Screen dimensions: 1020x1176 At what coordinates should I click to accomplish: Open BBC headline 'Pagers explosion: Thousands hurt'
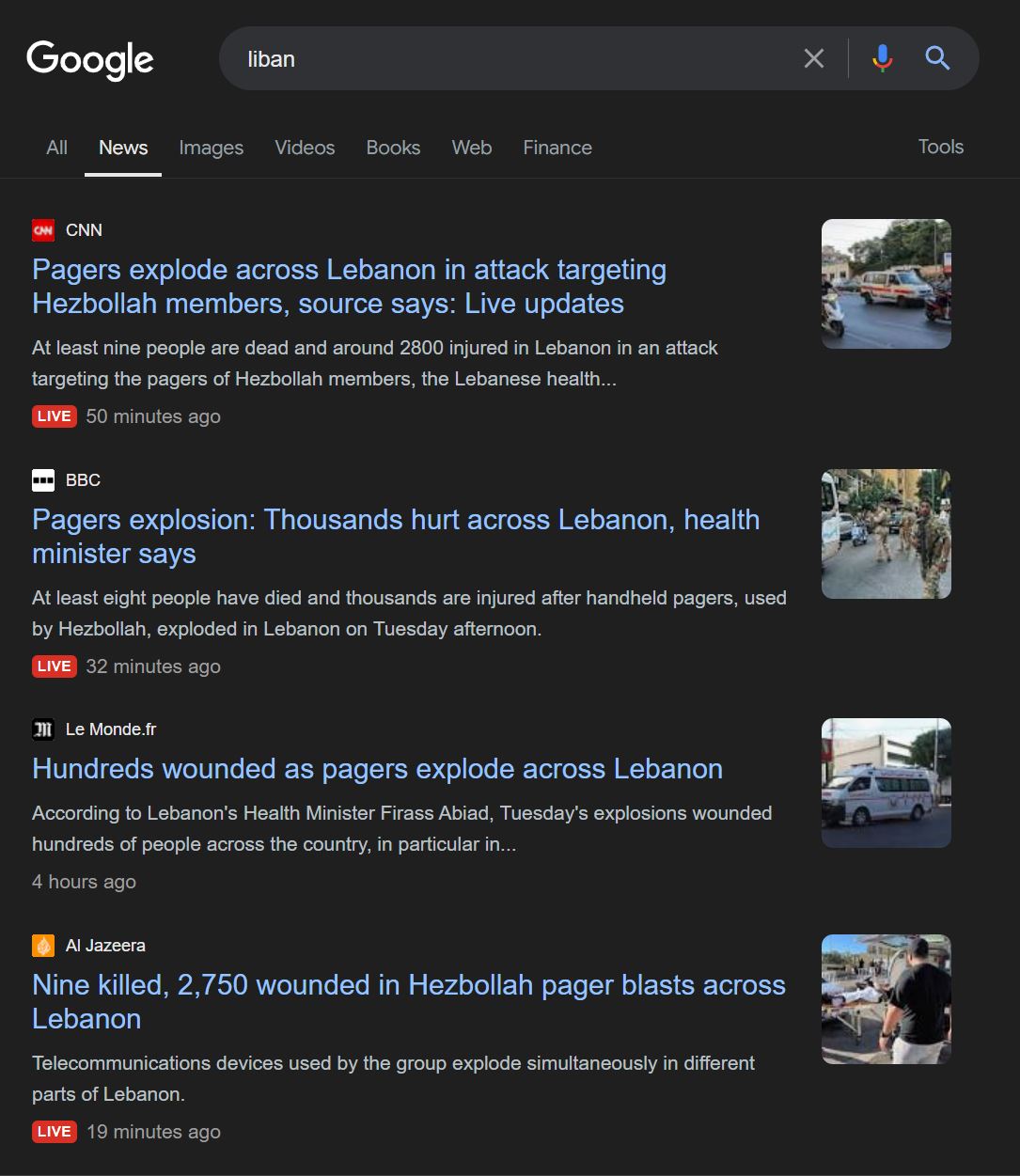(396, 537)
